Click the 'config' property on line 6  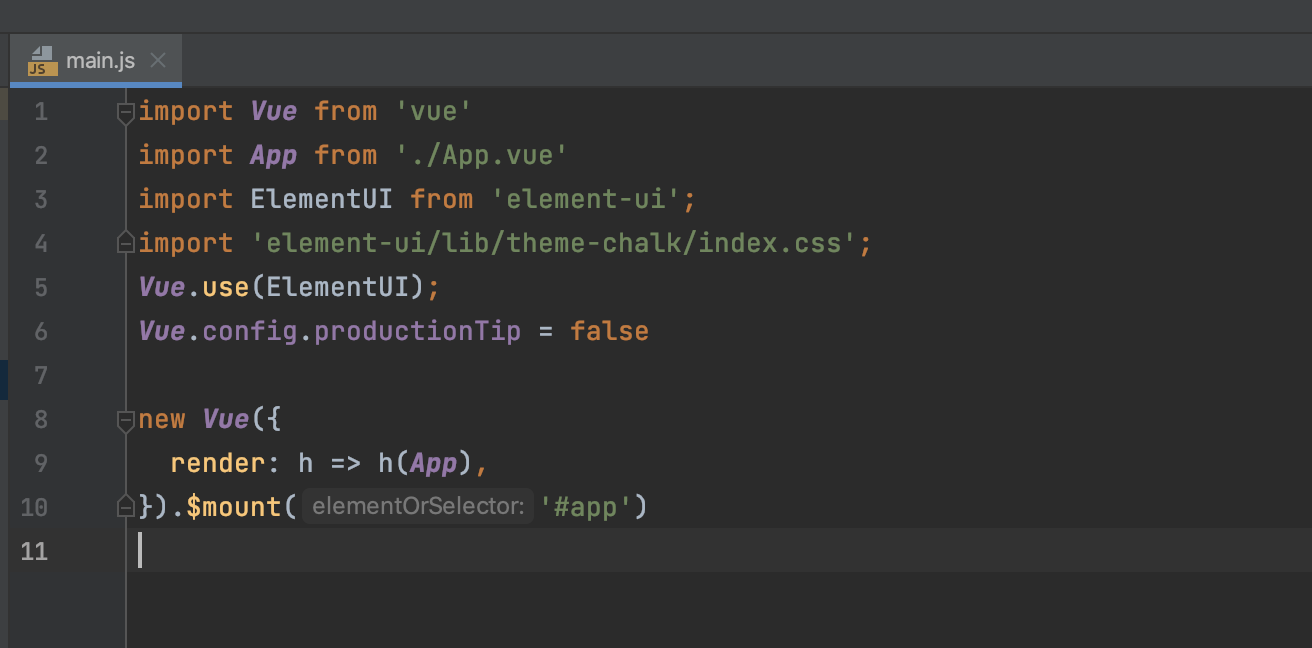(x=250, y=331)
